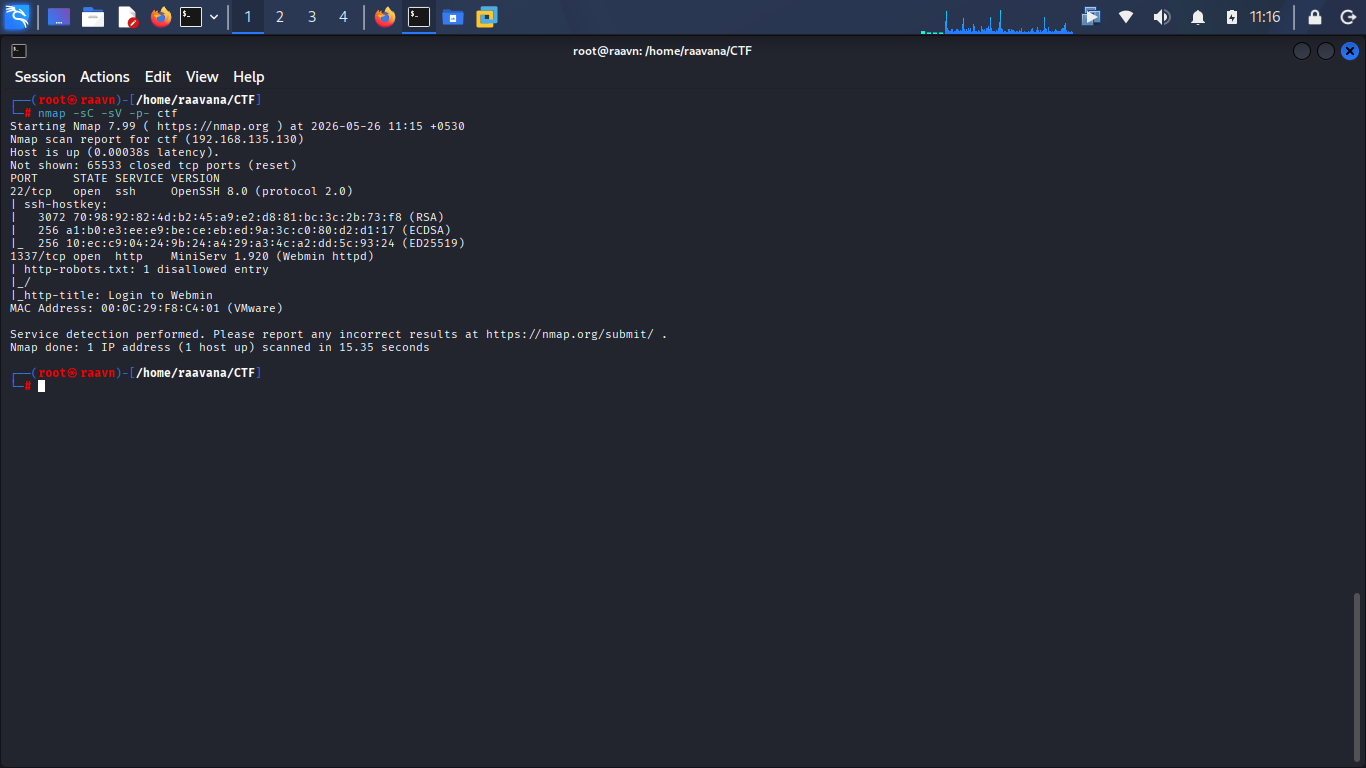Image resolution: width=1366 pixels, height=768 pixels.
Task: Click the terminal cursor at bottom prompt
Action: pos(42,386)
